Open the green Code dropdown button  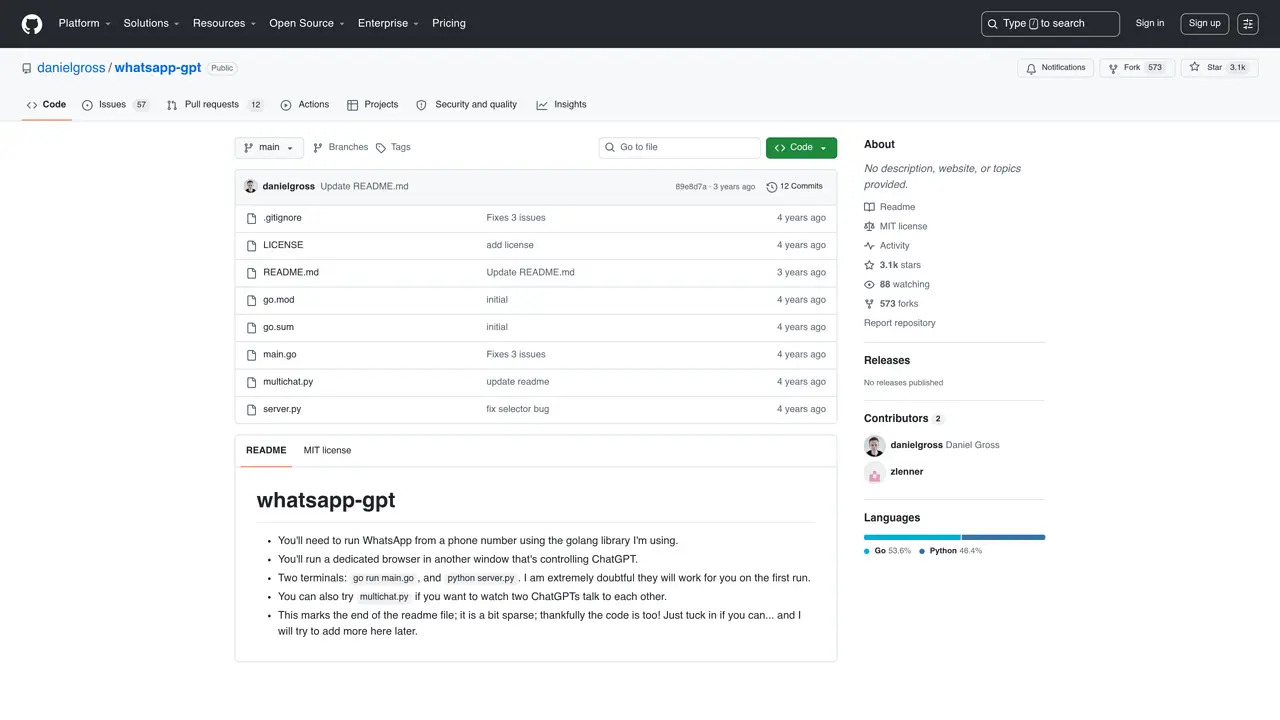[x=801, y=148]
